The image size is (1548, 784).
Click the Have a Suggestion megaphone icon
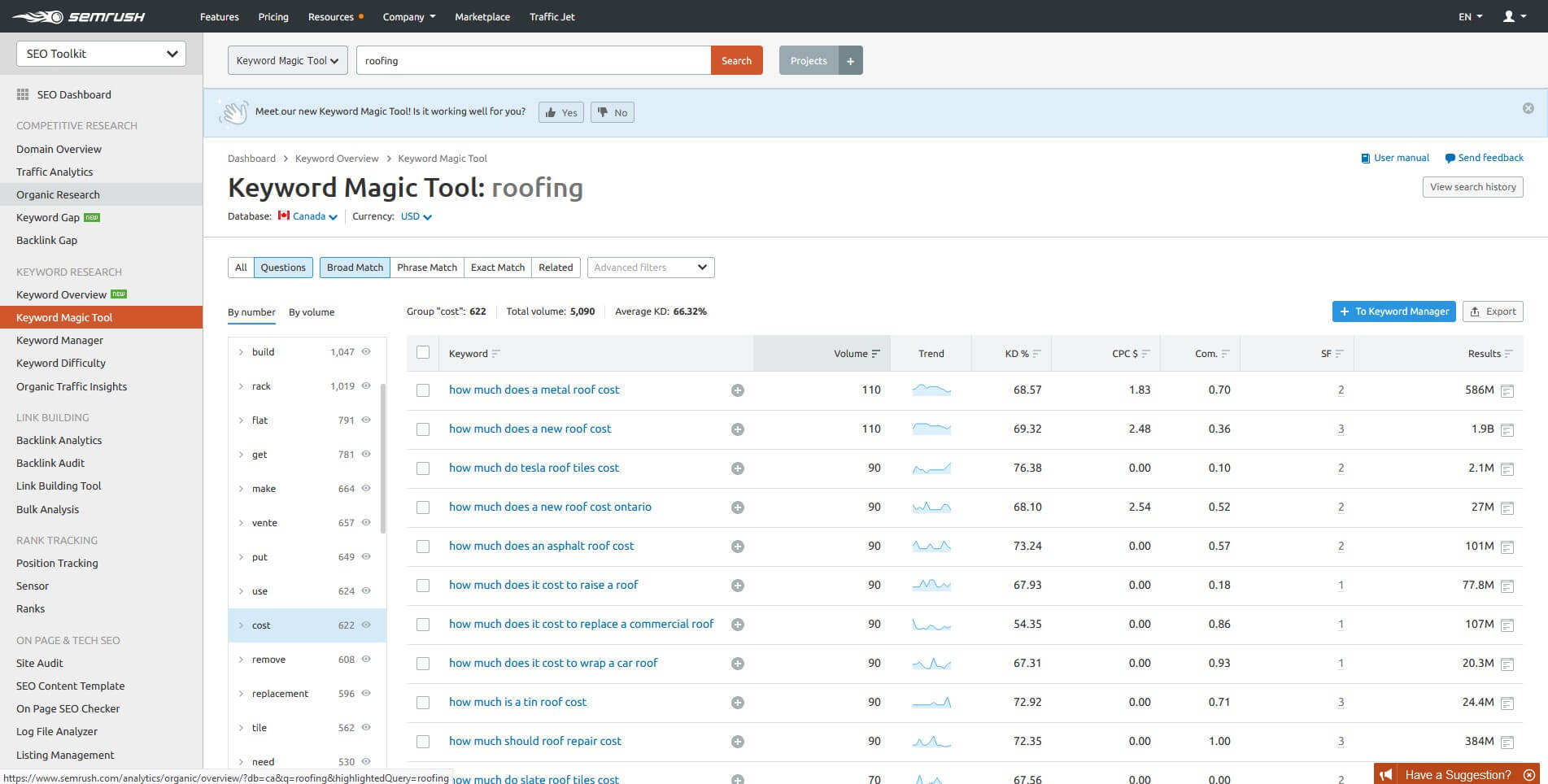pyautogui.click(x=1387, y=774)
